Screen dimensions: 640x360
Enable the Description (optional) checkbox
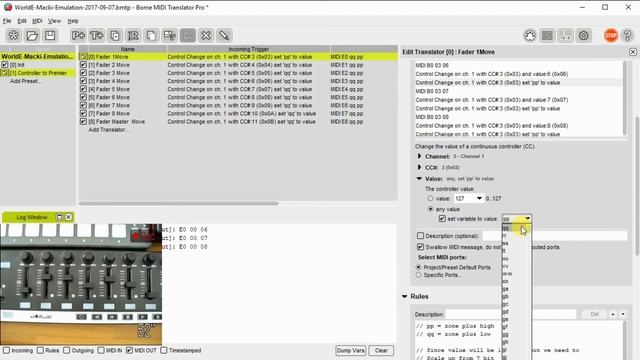click(420, 236)
